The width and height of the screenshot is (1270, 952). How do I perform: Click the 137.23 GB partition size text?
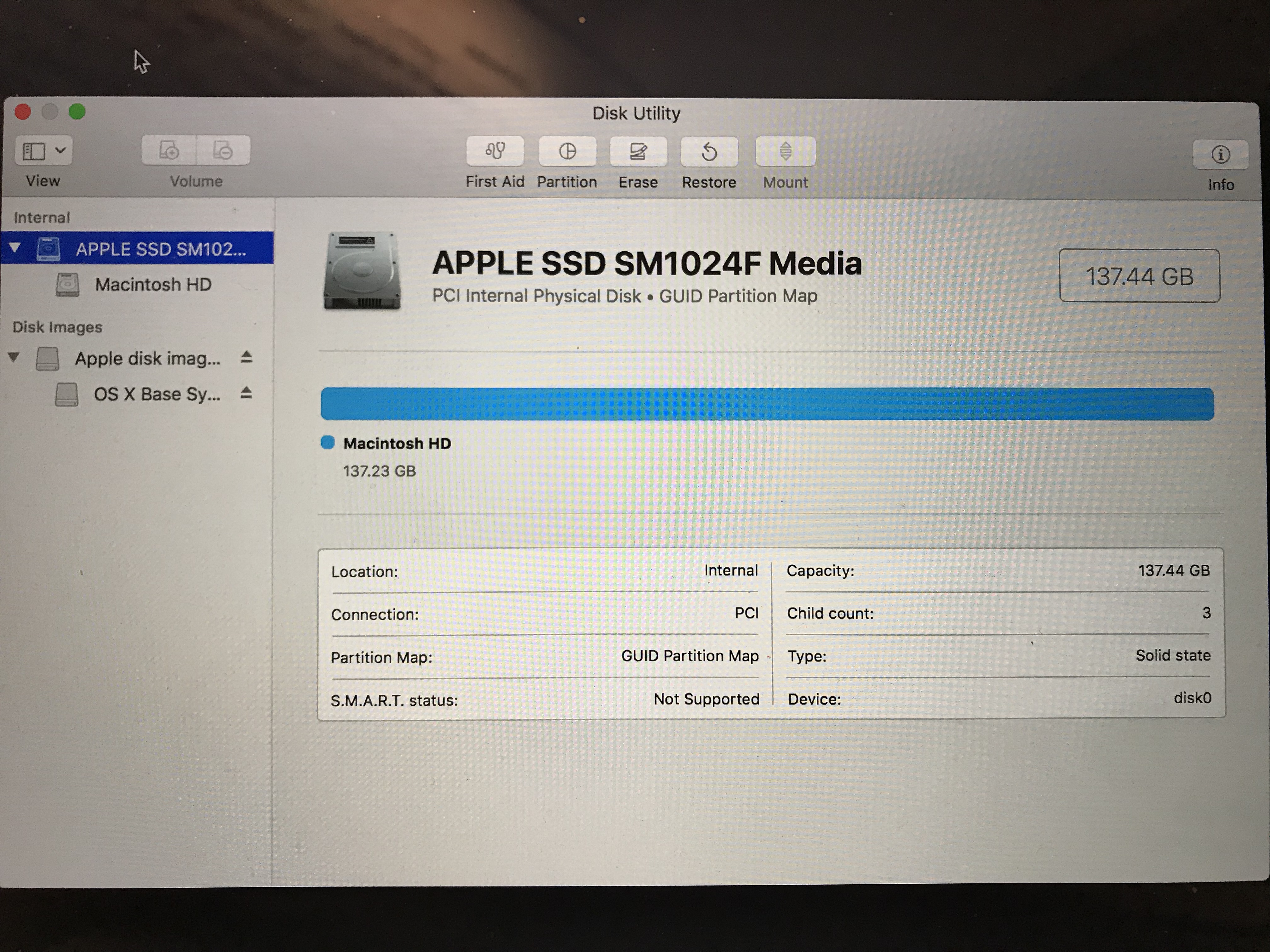[x=379, y=471]
